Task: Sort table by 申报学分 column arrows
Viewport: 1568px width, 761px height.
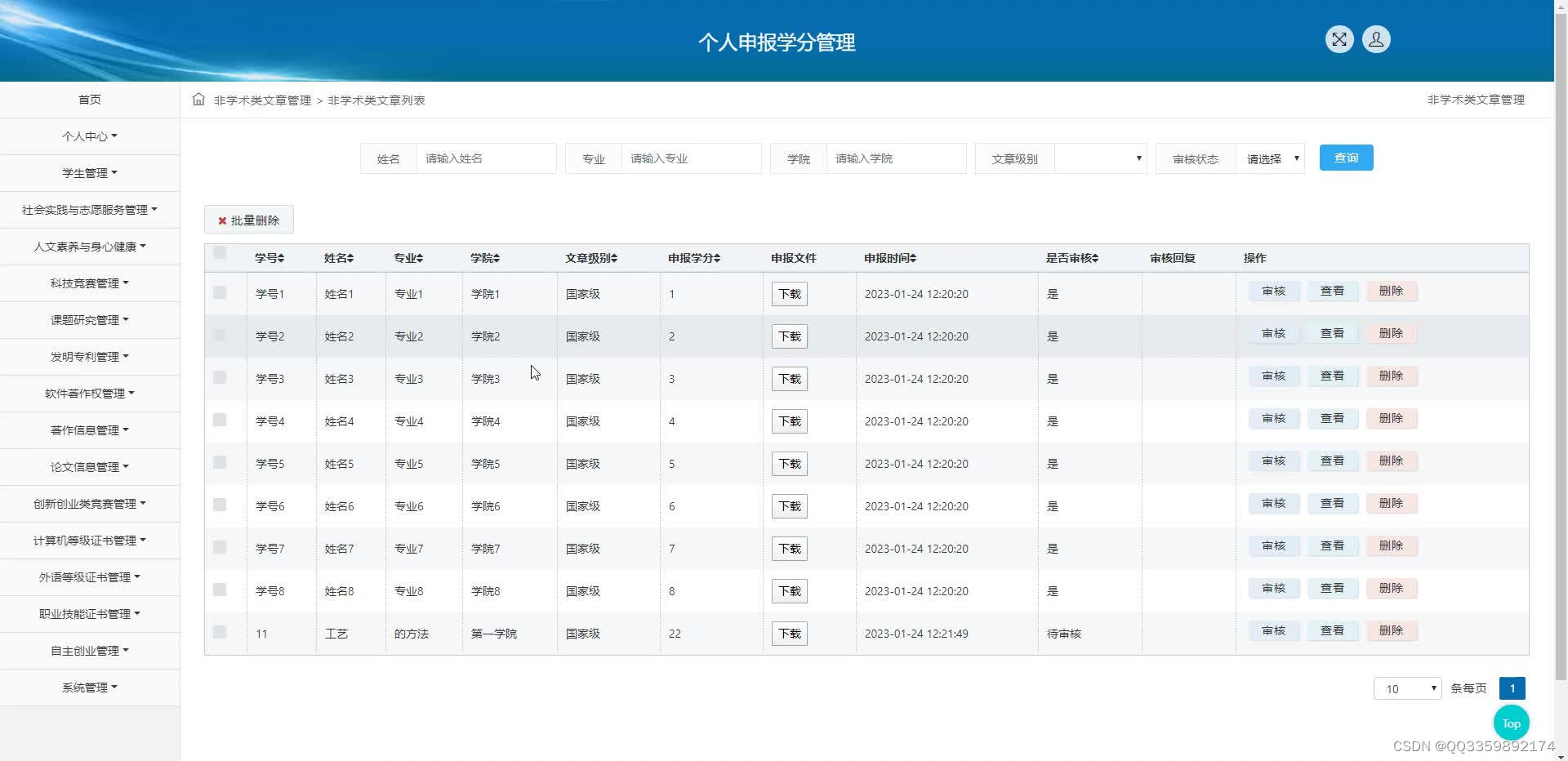Action: (717, 258)
